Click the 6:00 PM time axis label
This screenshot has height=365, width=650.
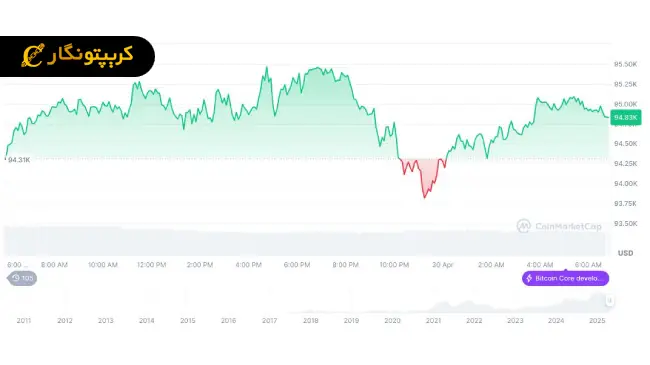pyautogui.click(x=297, y=265)
